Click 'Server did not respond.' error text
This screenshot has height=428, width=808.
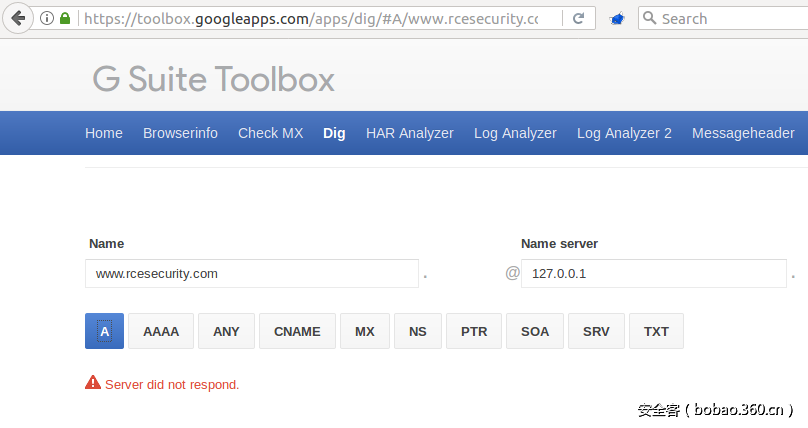point(172,385)
